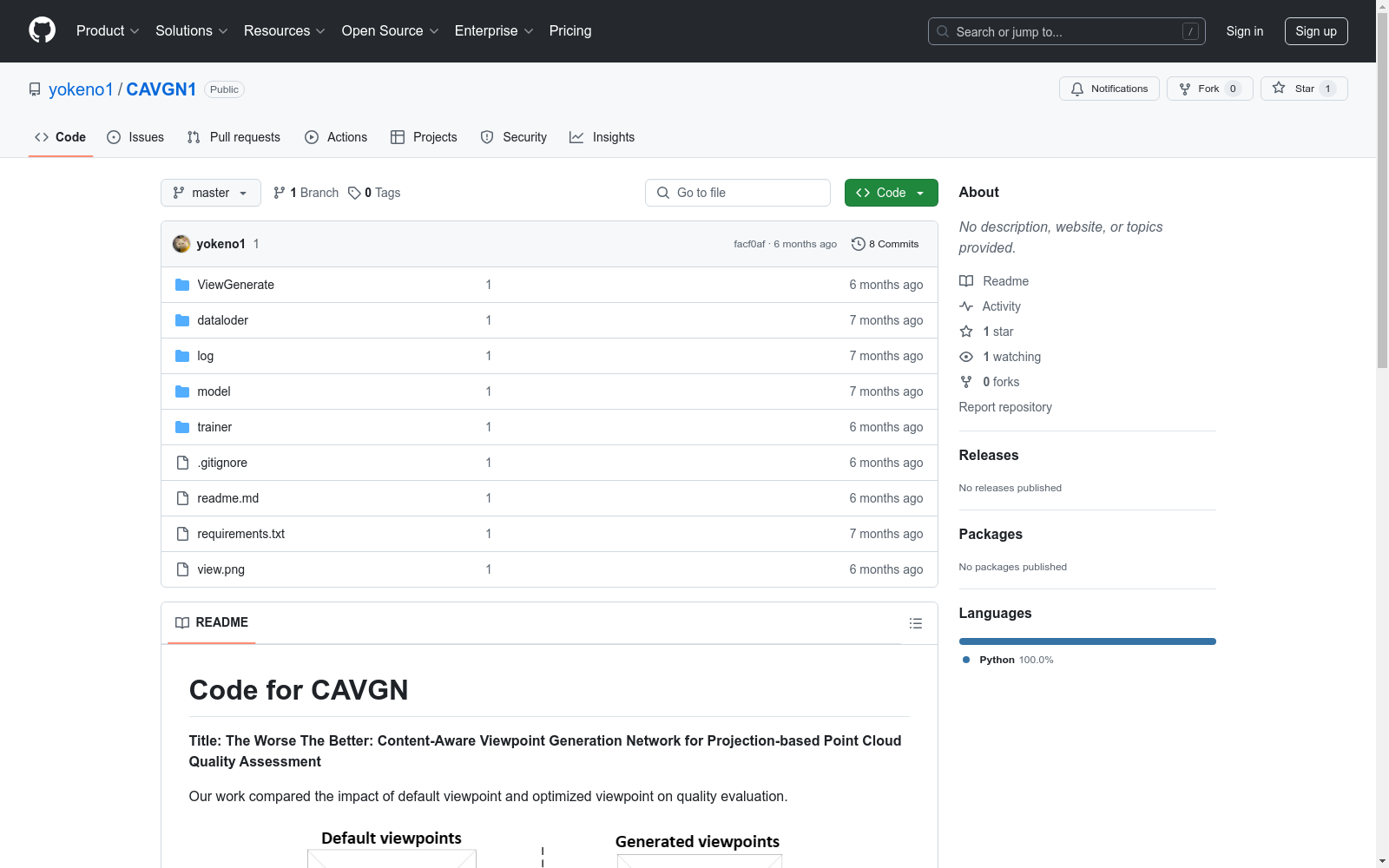This screenshot has width=1389, height=868.
Task: Click Python 100.0% language label
Action: coord(1017,660)
